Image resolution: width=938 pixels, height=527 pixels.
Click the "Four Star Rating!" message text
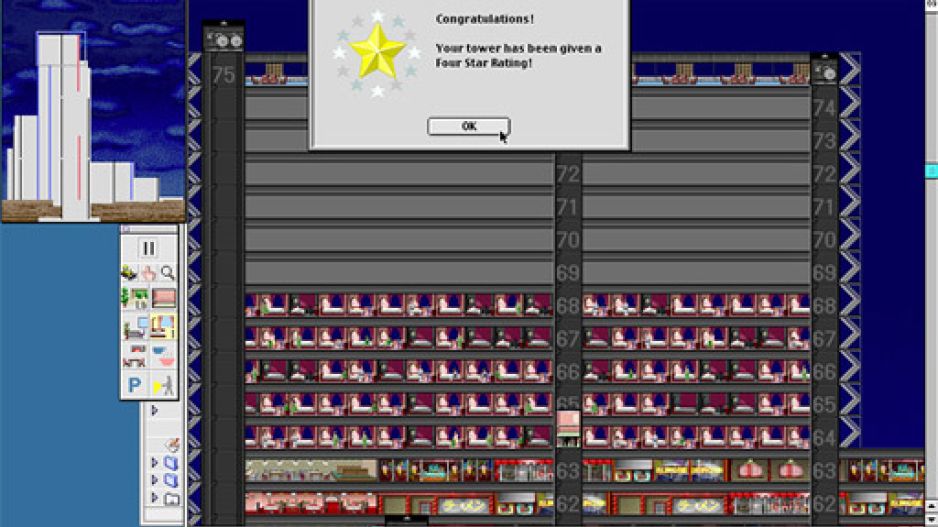483,63
